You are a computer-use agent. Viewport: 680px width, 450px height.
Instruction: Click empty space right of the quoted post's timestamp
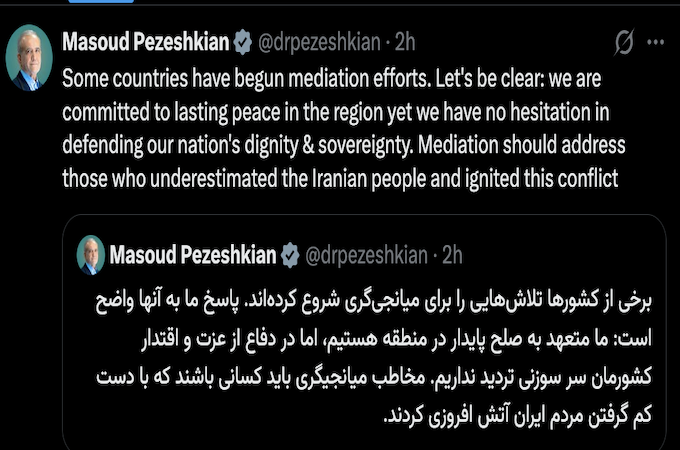560,254
